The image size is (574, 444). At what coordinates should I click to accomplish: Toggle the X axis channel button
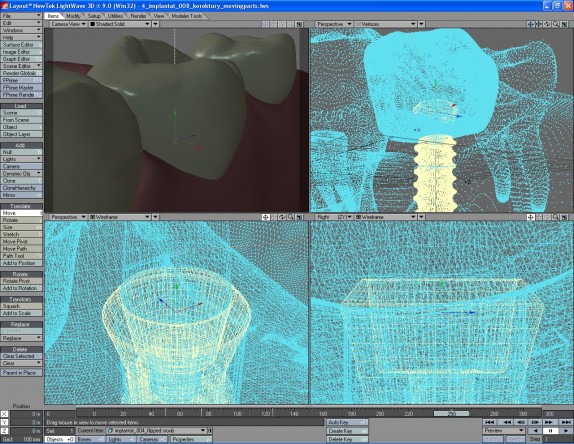4,414
